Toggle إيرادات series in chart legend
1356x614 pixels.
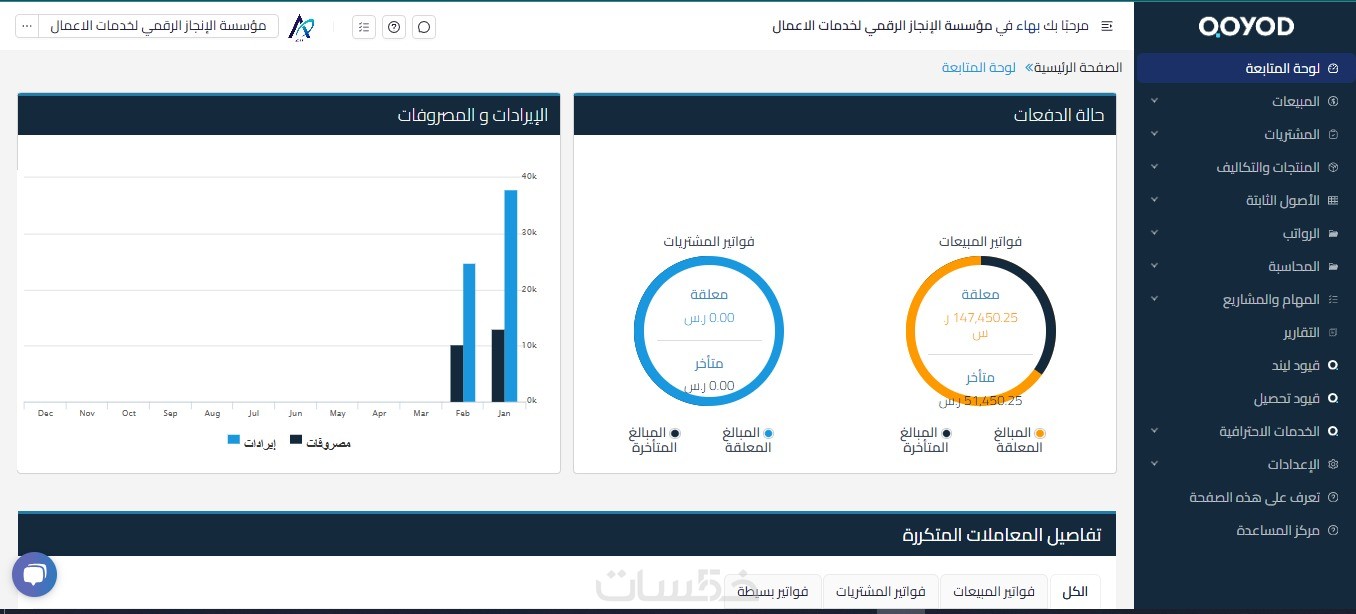coord(251,441)
